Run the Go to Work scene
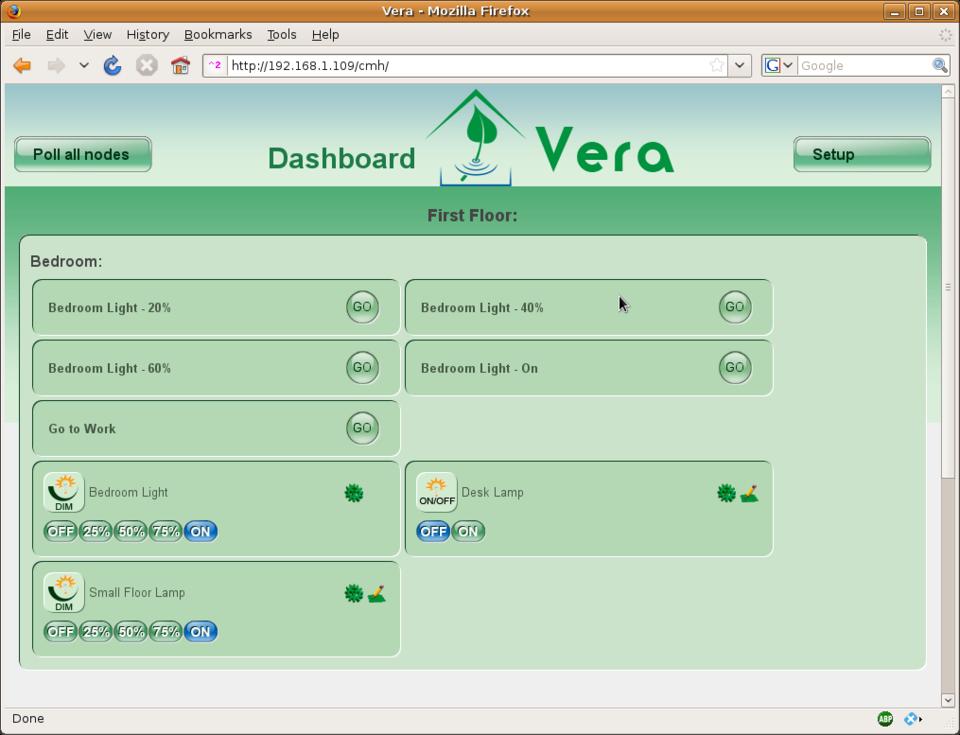The width and height of the screenshot is (960, 735). (x=362, y=428)
